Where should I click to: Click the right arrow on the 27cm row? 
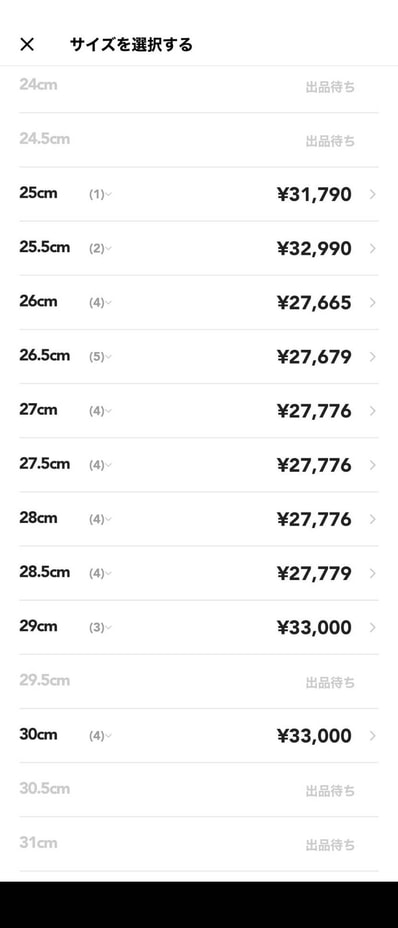pyautogui.click(x=373, y=411)
